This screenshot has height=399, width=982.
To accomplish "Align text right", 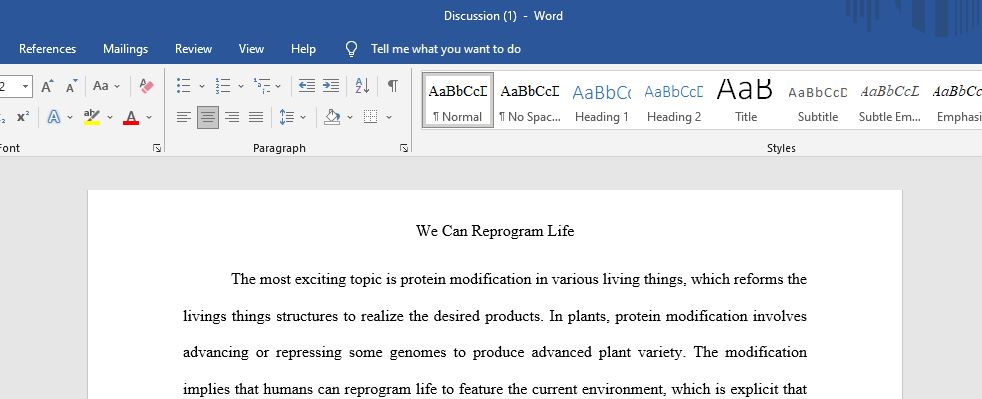I will coord(232,117).
